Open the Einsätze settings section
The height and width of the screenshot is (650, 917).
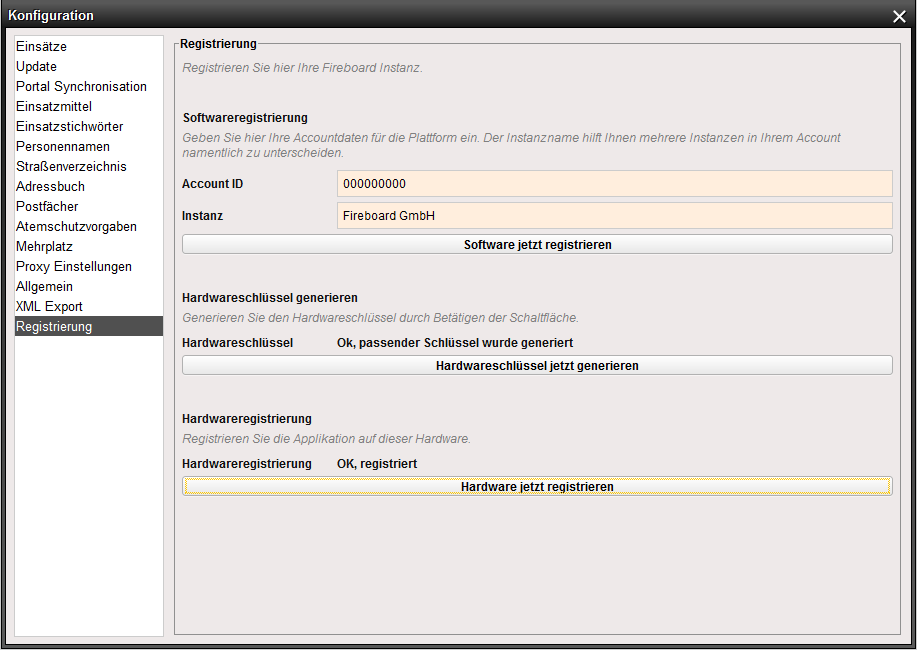42,47
